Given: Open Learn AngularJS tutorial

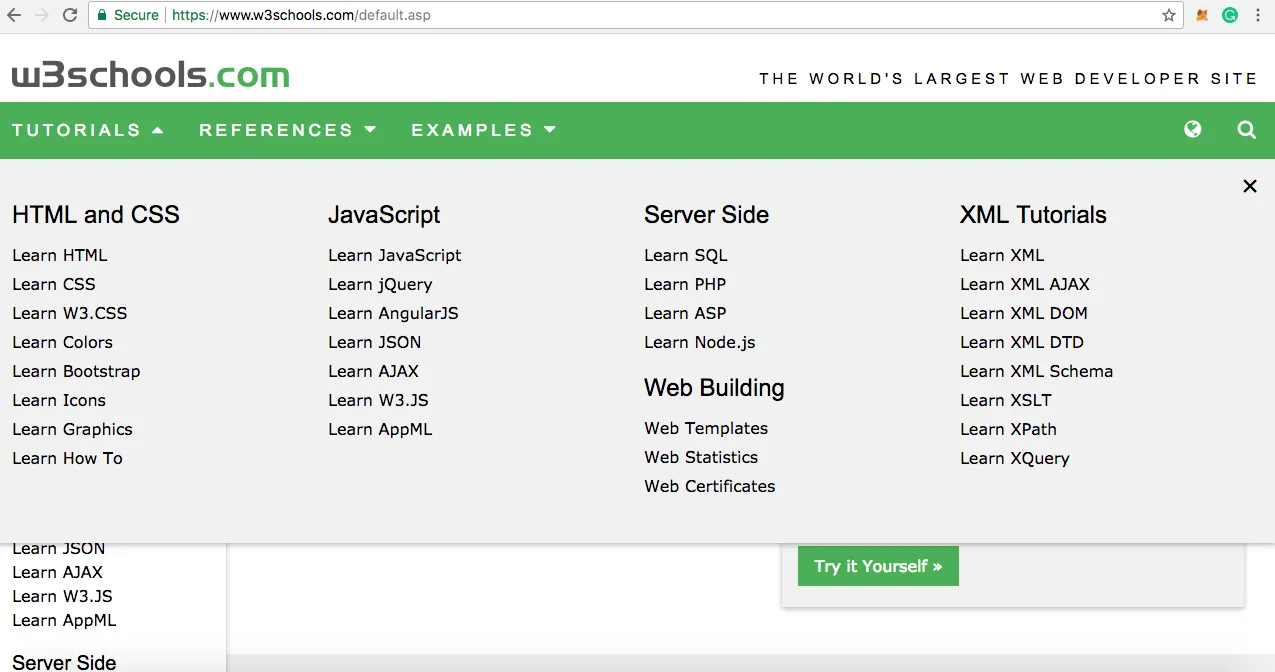Looking at the screenshot, I should (x=393, y=313).
